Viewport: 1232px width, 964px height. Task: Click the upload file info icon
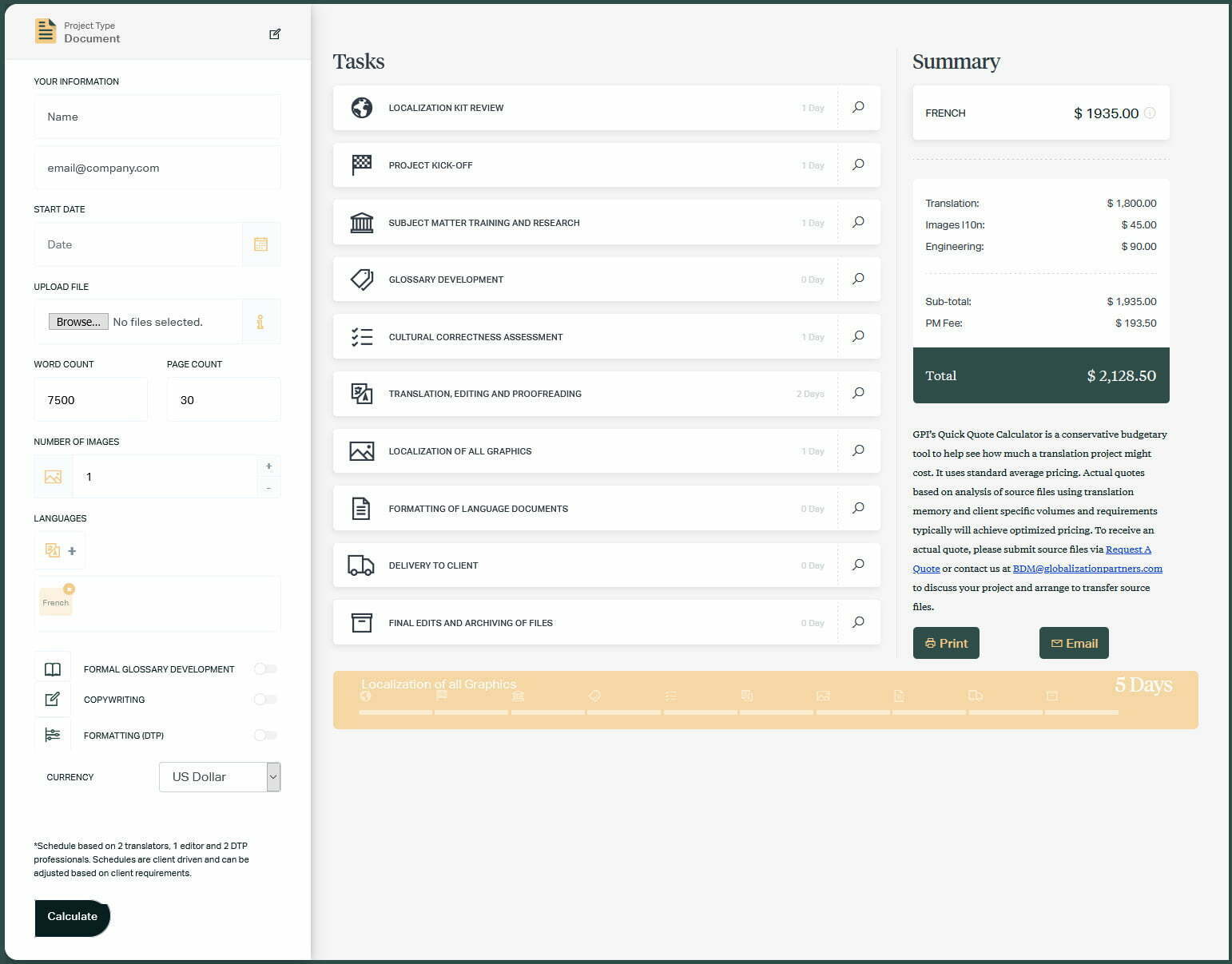(x=260, y=322)
